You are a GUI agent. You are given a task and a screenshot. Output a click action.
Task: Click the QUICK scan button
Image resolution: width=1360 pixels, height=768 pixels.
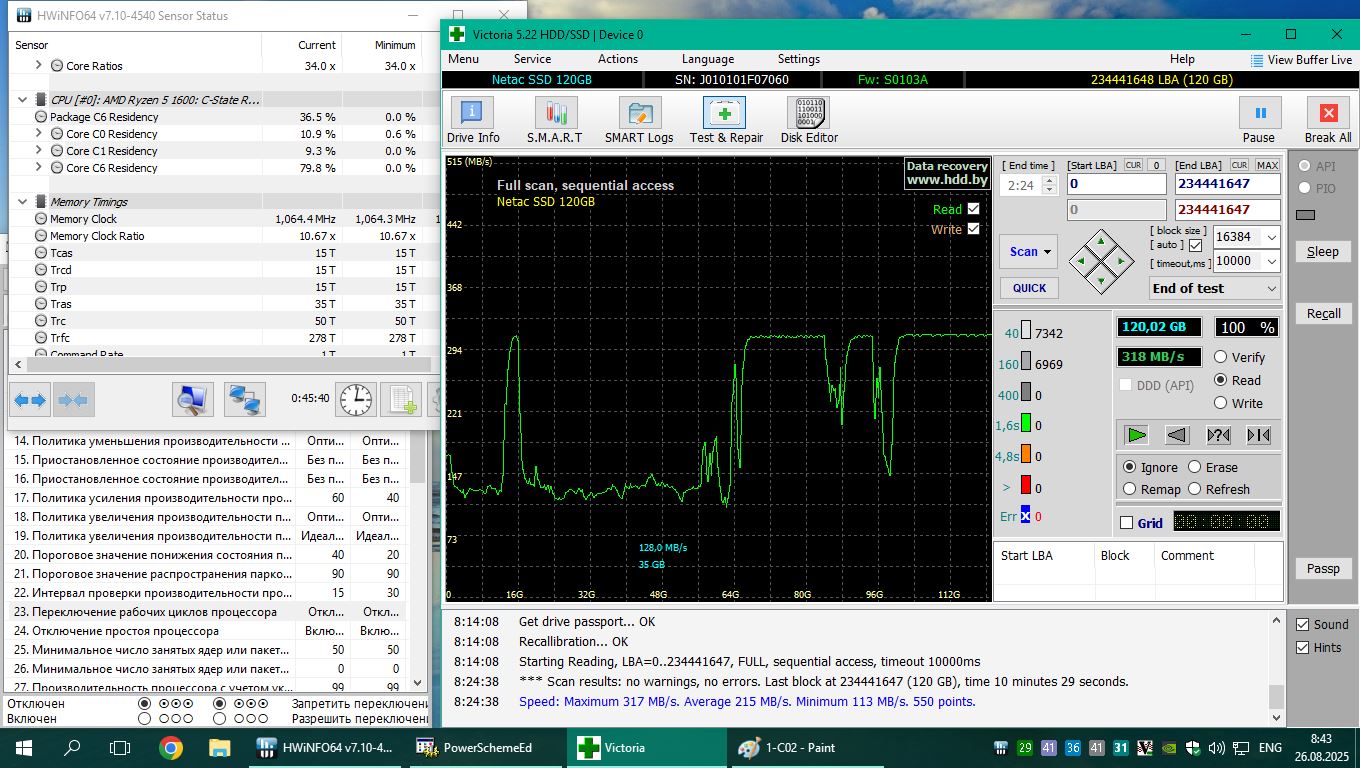pos(1029,288)
